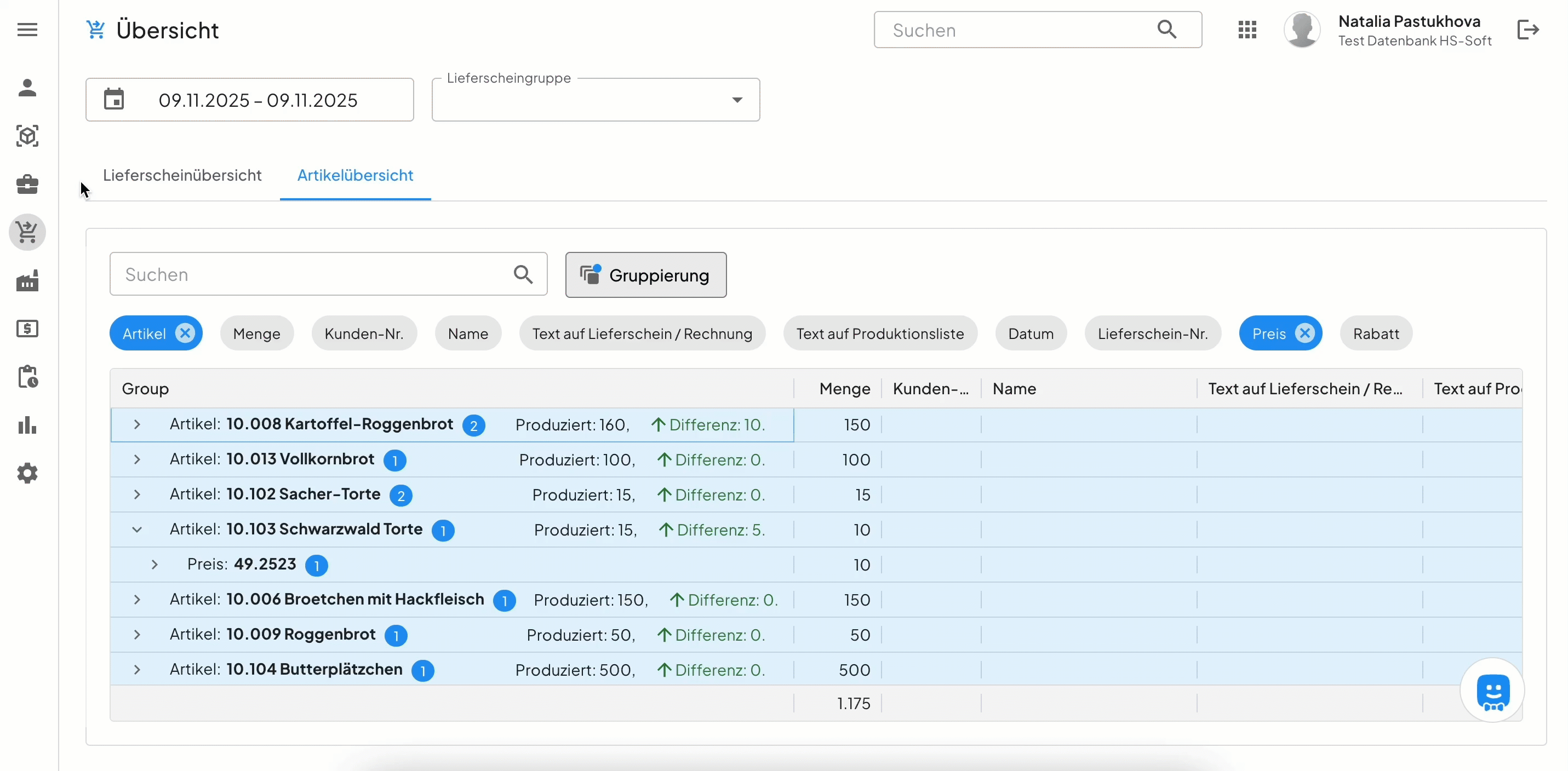Open the date range picker field
Viewport: 1568px width, 771px height.
coord(250,100)
